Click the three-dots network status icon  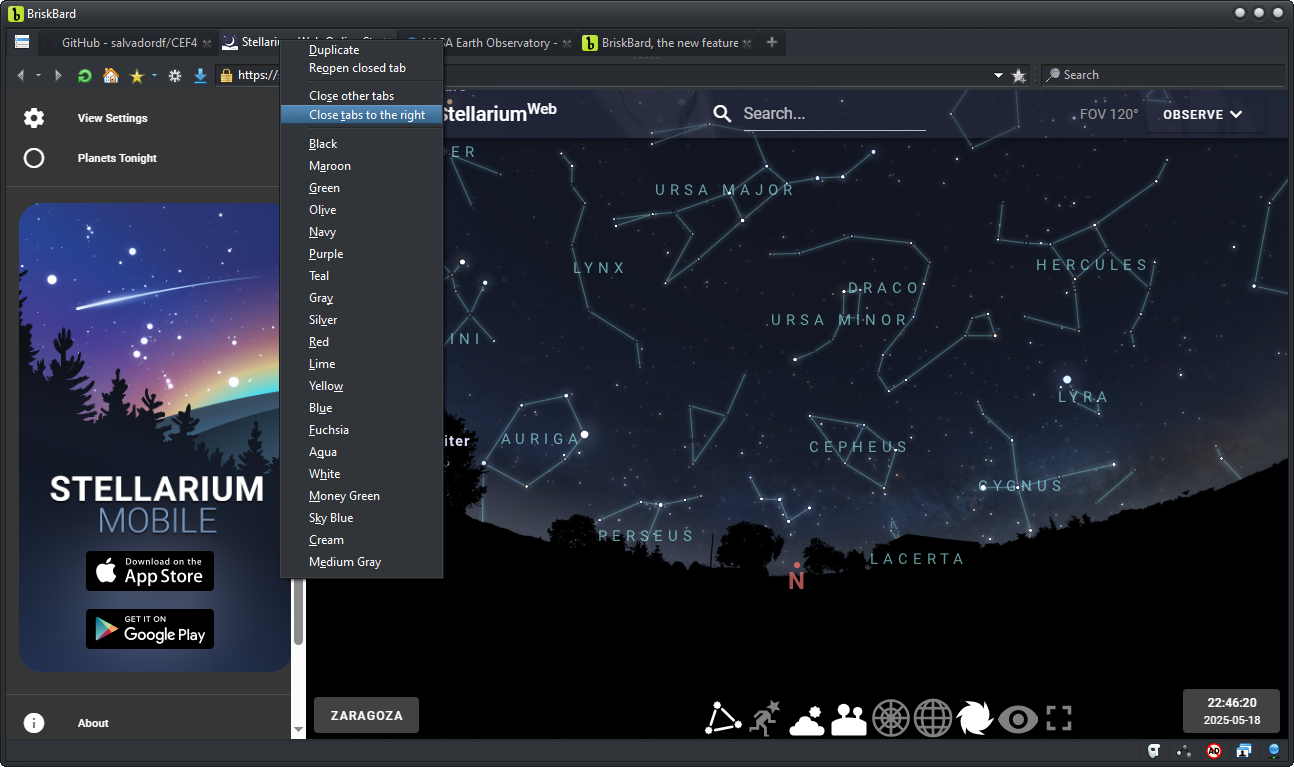pyautogui.click(x=1184, y=750)
